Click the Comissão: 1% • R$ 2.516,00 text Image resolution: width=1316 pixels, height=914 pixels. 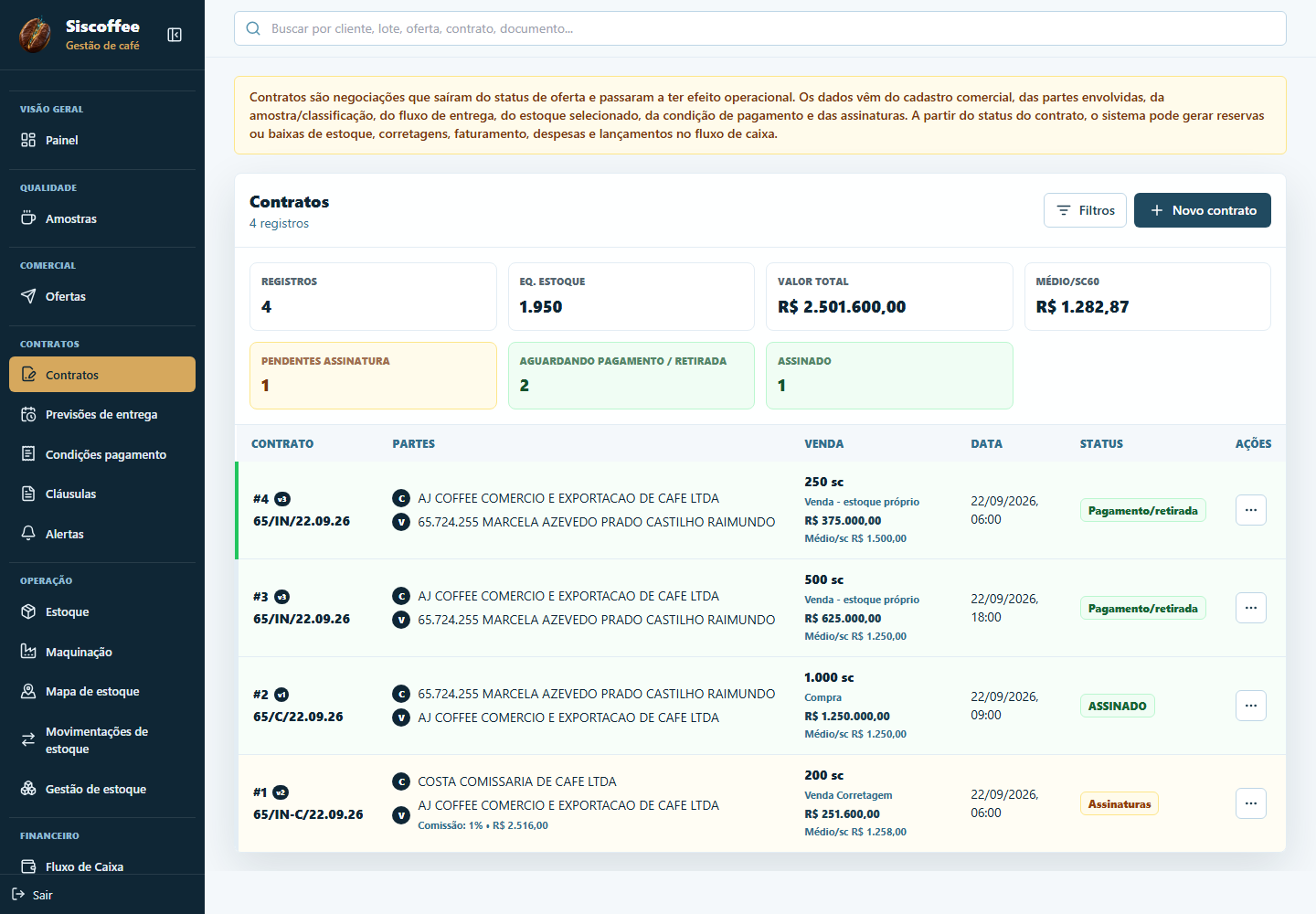[x=483, y=825]
